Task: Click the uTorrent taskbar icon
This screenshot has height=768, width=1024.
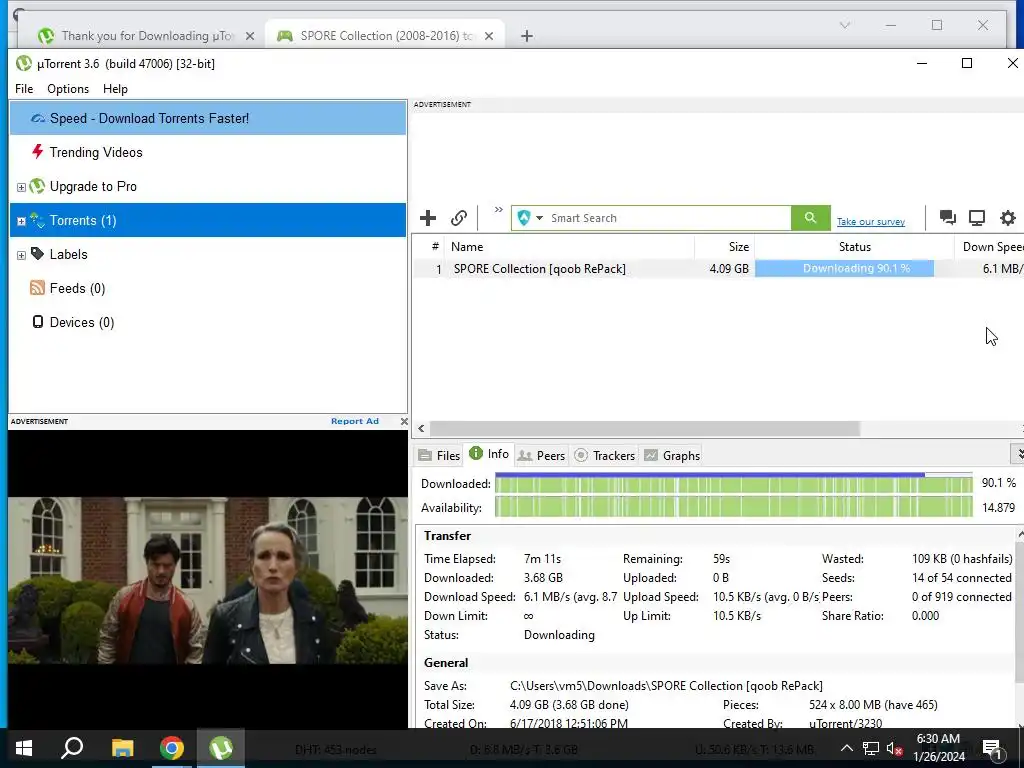Action: point(221,748)
